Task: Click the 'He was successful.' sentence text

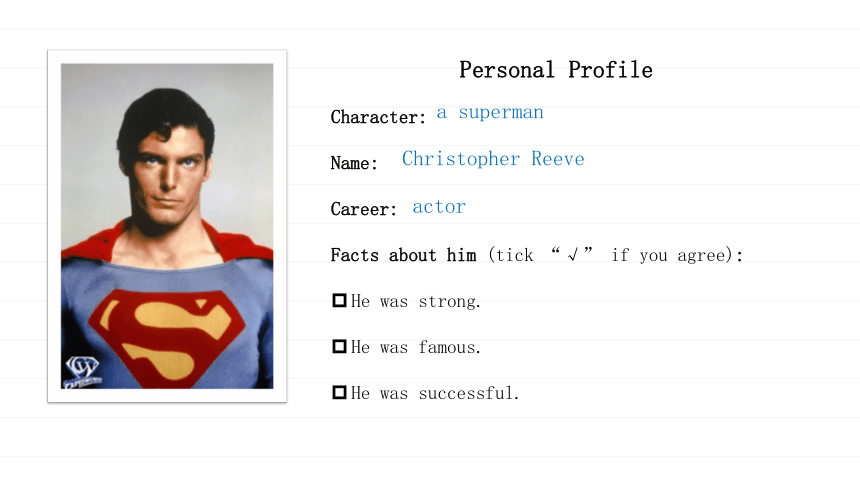Action: coord(435,393)
